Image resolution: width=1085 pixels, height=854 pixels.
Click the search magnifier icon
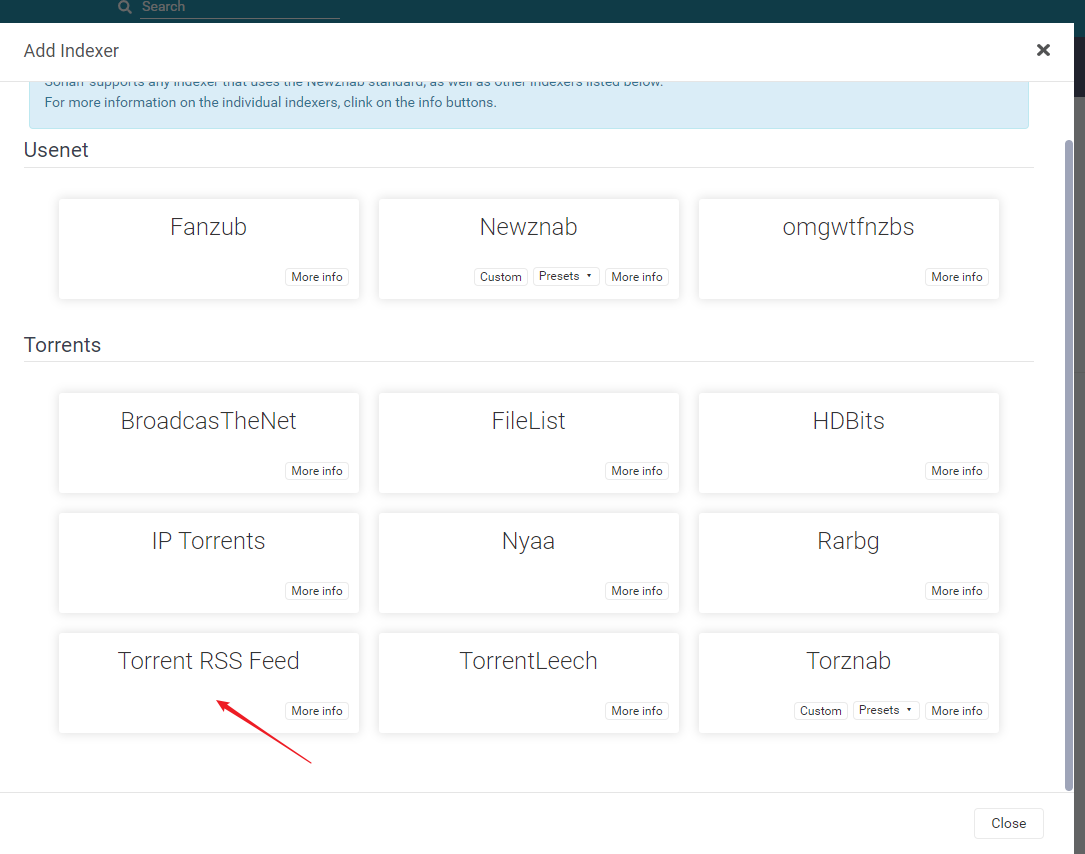pos(125,7)
